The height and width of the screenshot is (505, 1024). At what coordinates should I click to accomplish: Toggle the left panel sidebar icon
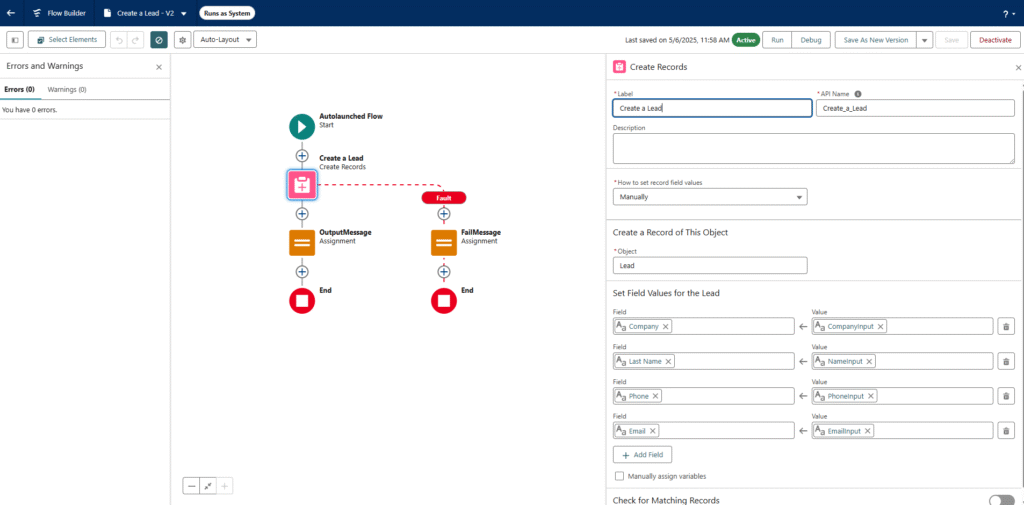15,39
